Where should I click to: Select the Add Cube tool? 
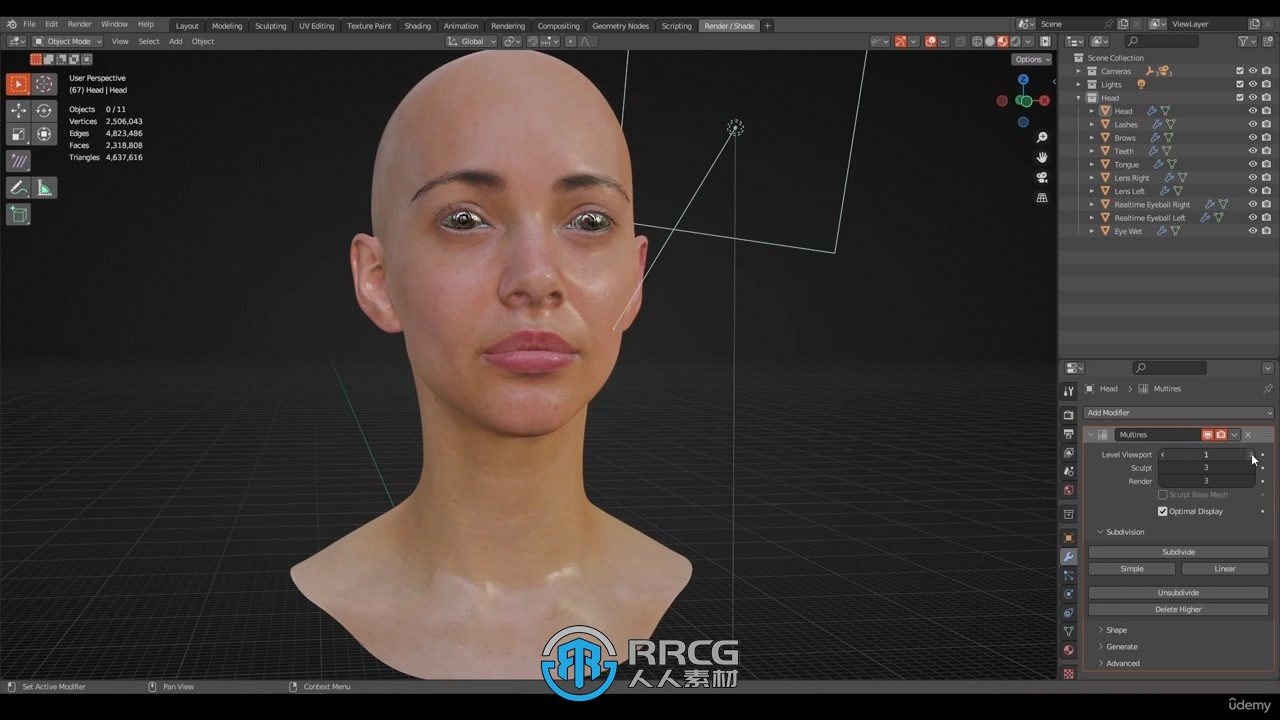tap(18, 214)
